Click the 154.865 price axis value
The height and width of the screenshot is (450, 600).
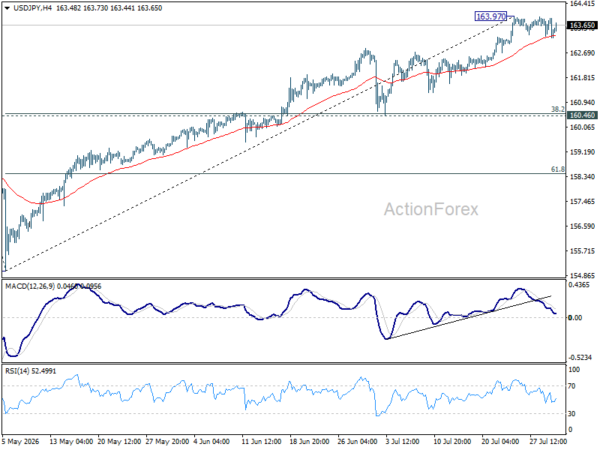[x=582, y=276]
